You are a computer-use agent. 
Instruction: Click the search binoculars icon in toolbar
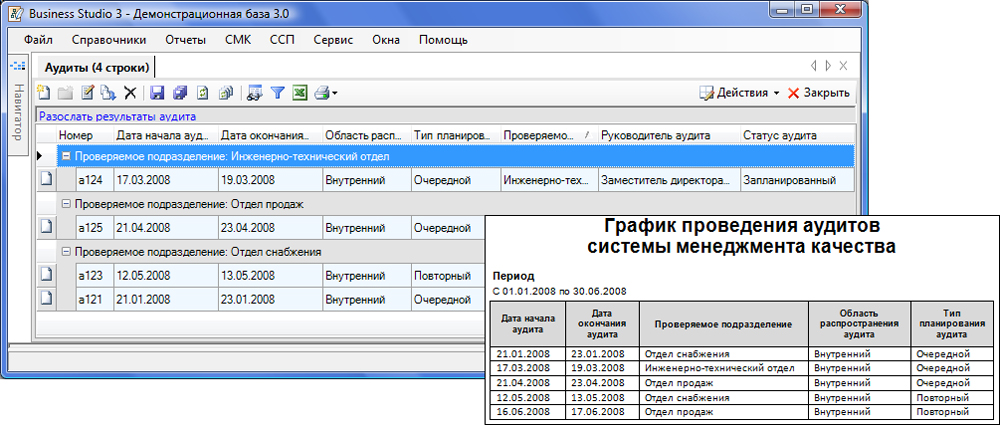click(254, 93)
